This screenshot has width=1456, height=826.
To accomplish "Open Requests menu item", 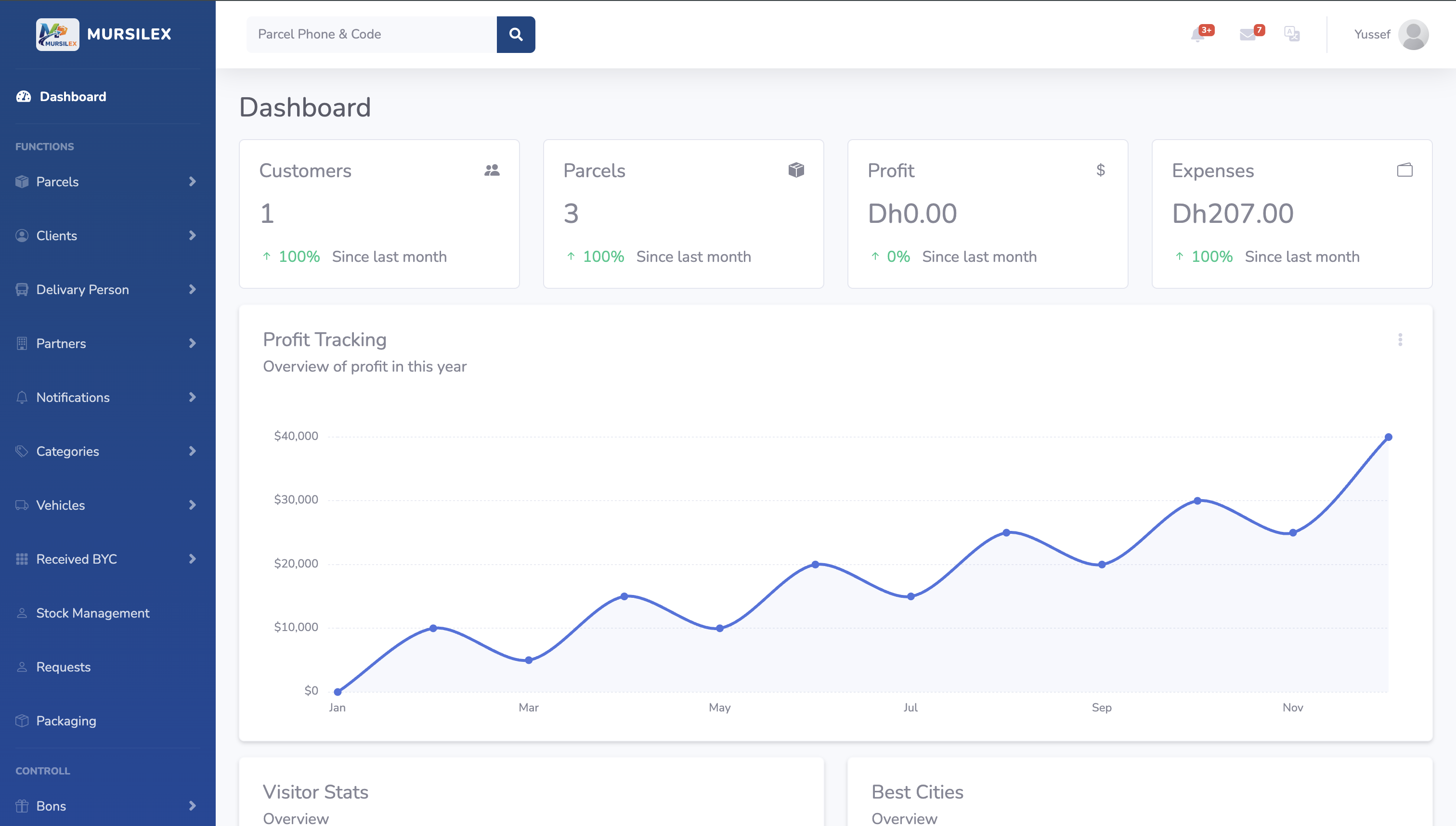I will point(64,667).
